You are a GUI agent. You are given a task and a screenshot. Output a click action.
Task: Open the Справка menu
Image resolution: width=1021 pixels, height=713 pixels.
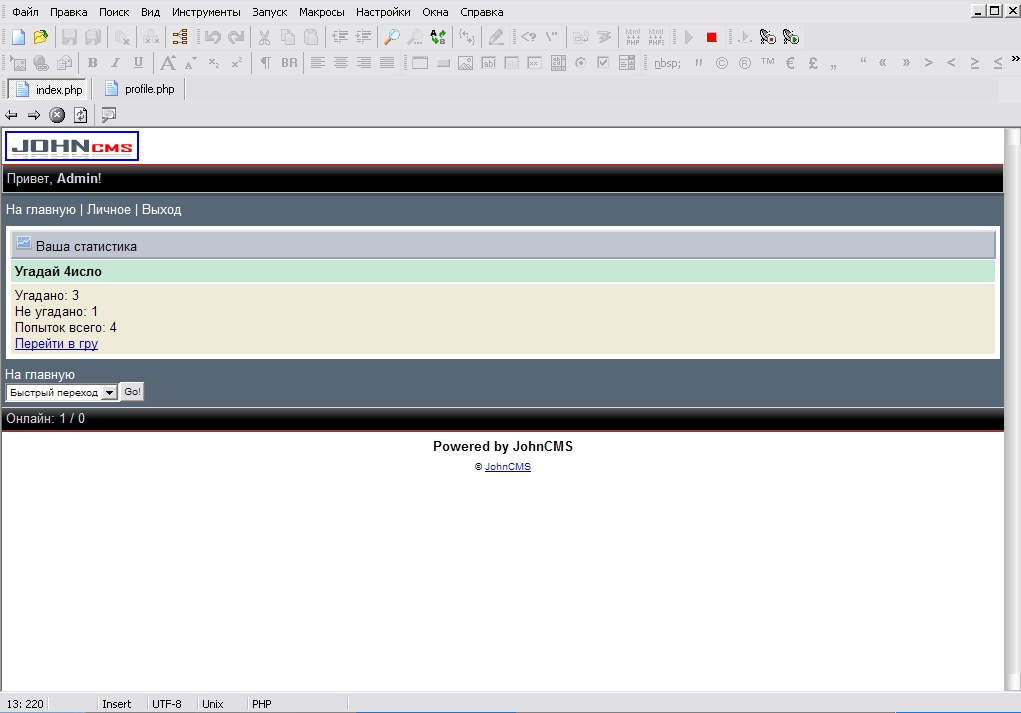point(482,12)
